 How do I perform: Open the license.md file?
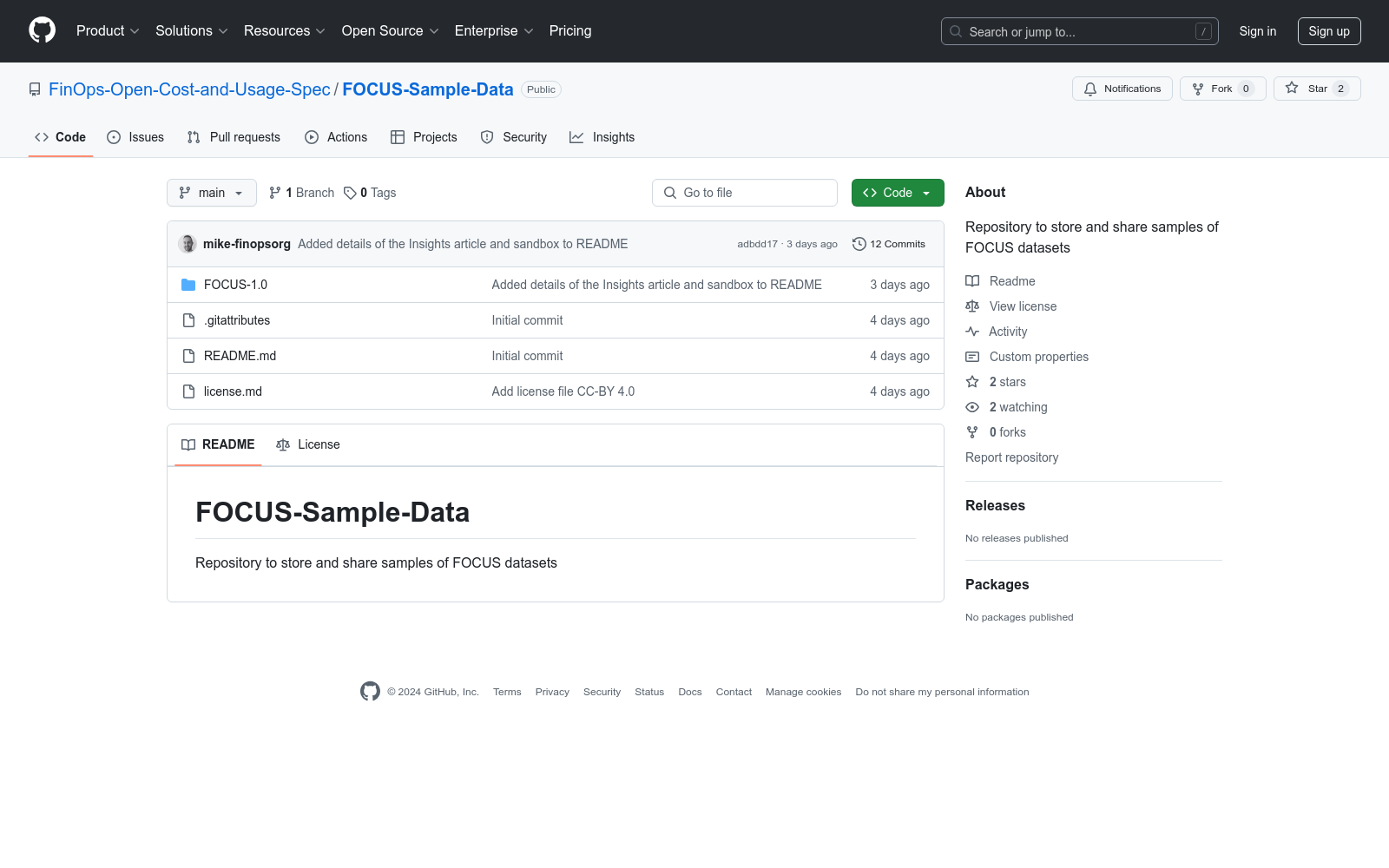point(233,391)
